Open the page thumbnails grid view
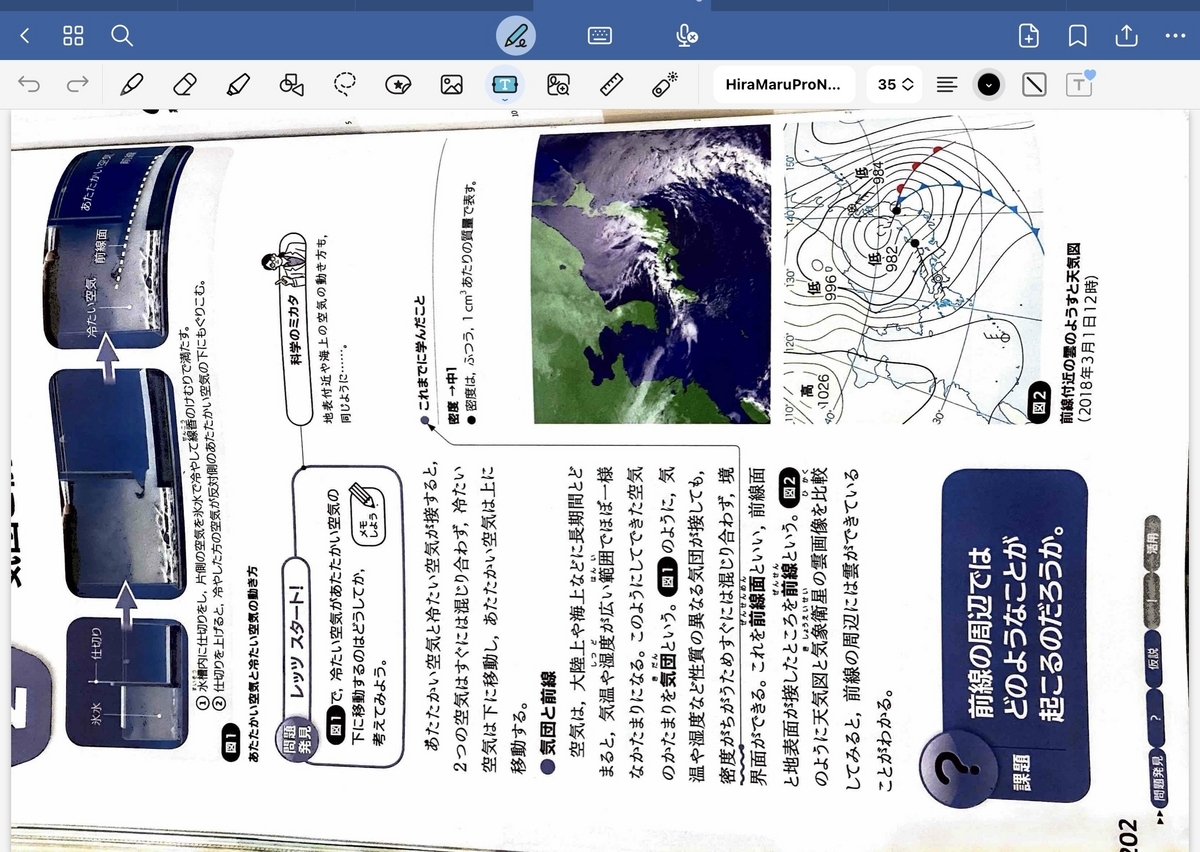The width and height of the screenshot is (1200, 852). coord(73,36)
